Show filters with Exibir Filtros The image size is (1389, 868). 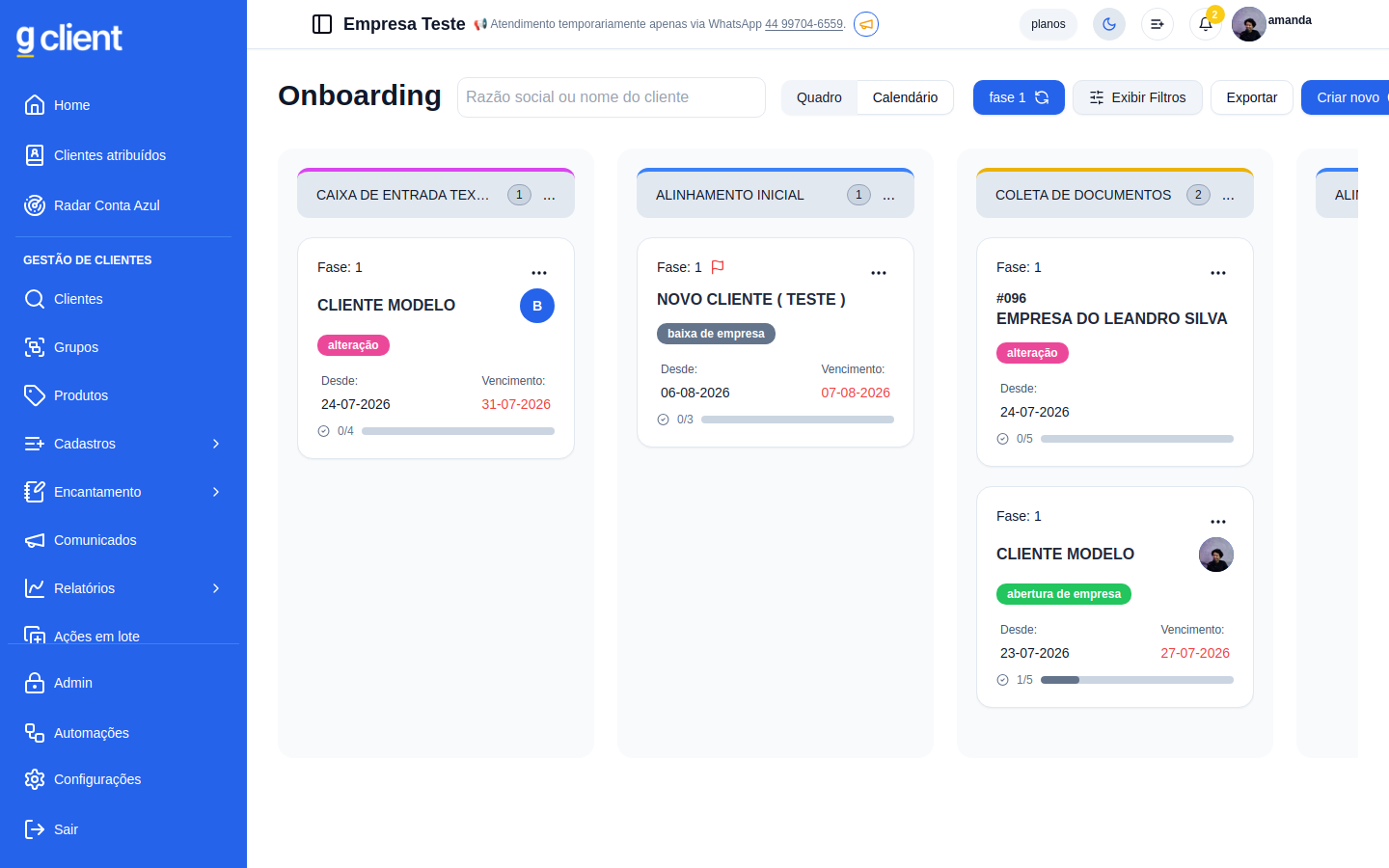1137,97
